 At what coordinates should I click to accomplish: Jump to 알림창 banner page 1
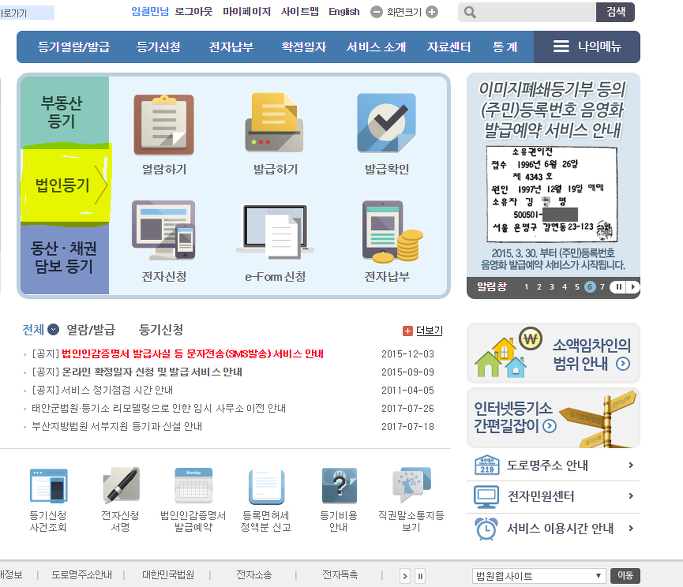(526, 287)
